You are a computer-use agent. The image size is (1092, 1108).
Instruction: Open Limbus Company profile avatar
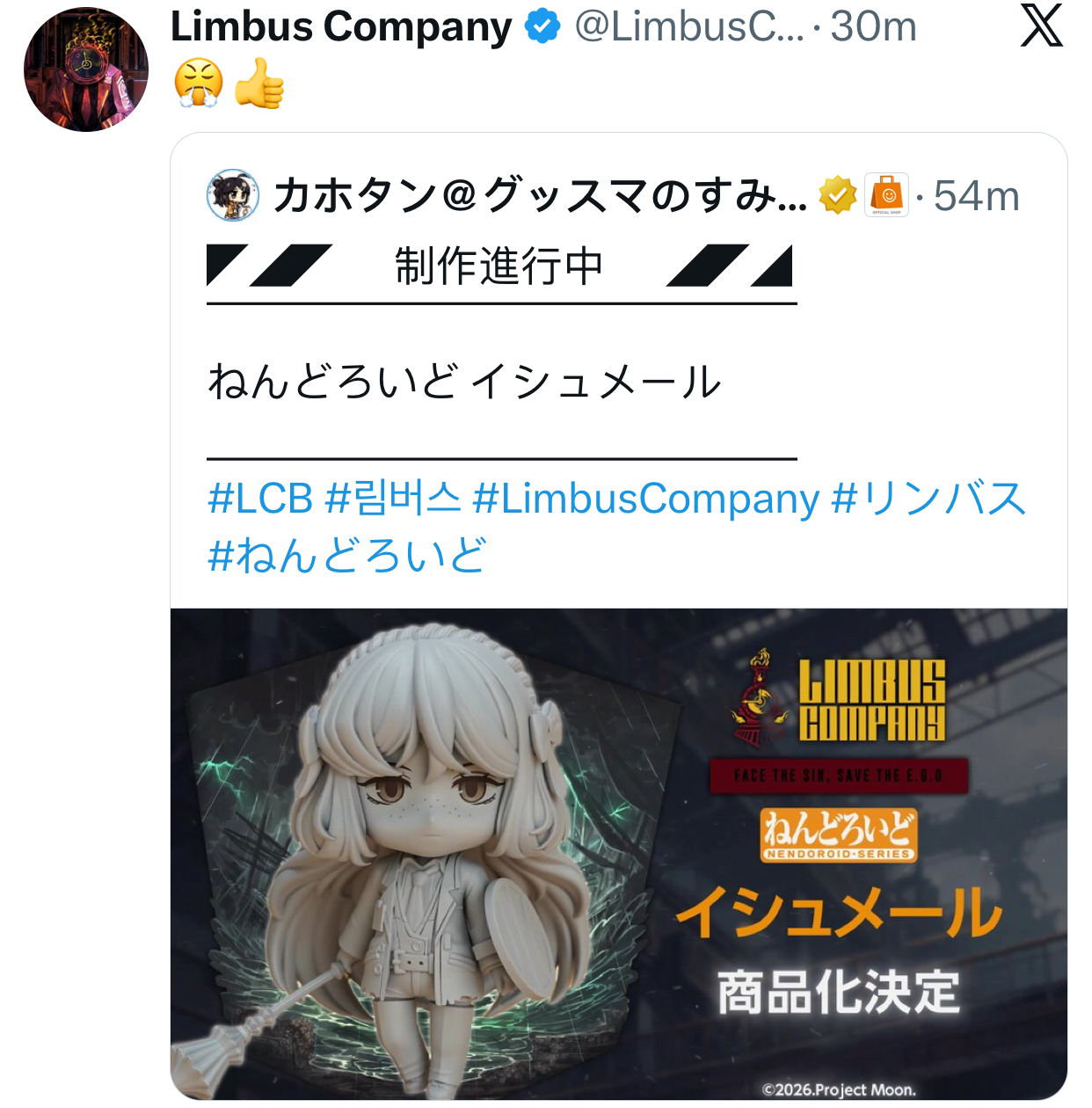pyautogui.click(x=86, y=69)
